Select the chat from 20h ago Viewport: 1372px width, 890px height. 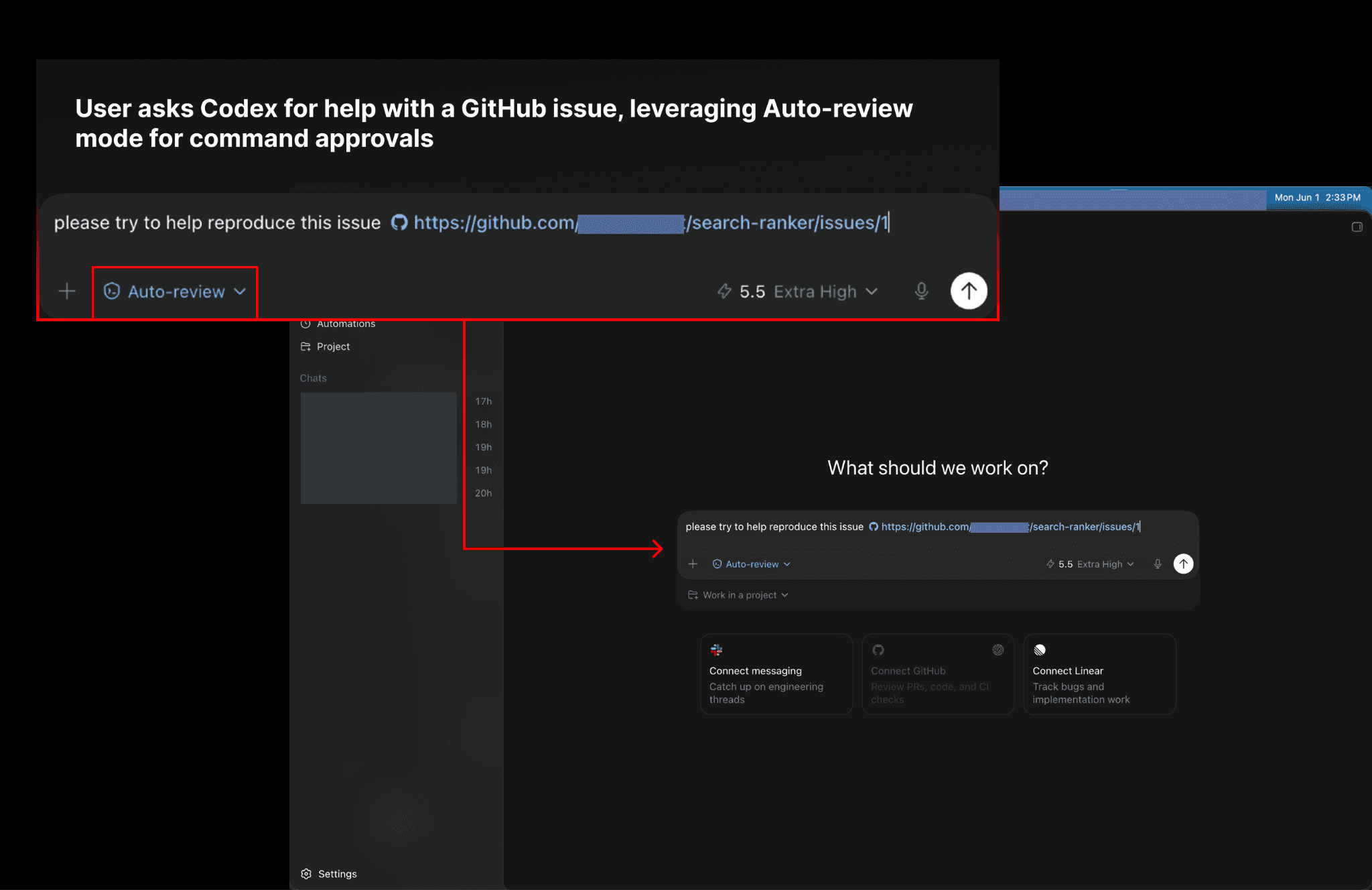(395, 493)
